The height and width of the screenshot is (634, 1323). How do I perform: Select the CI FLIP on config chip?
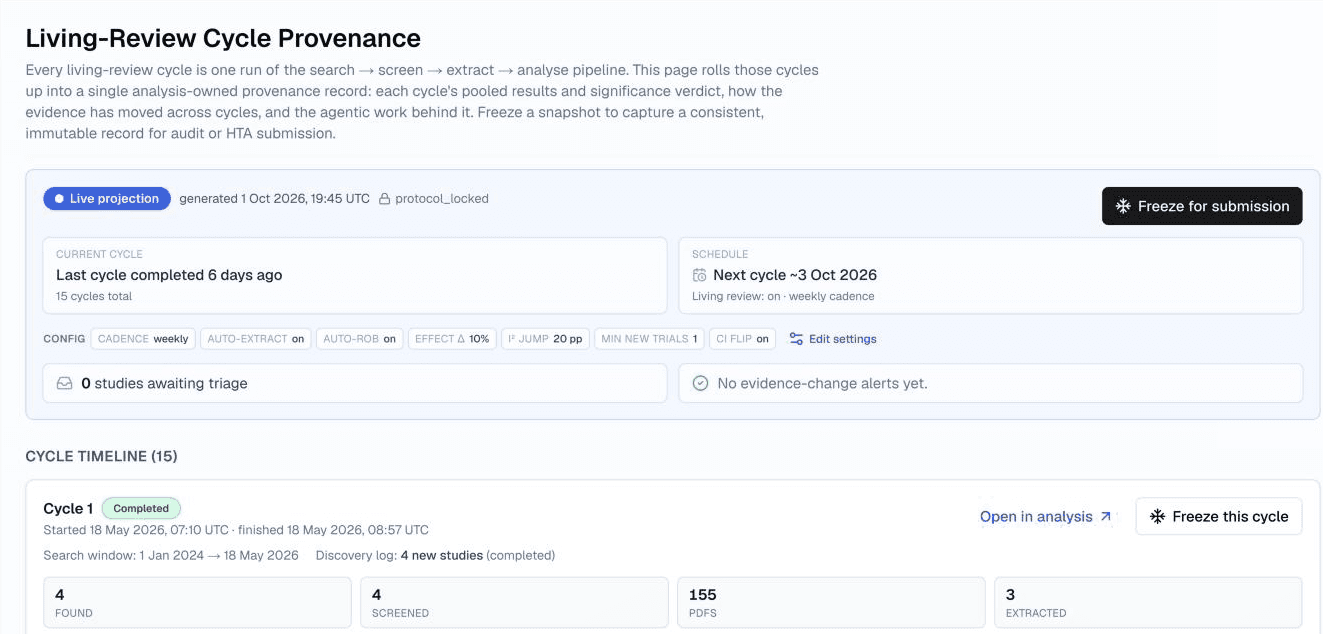pos(743,339)
